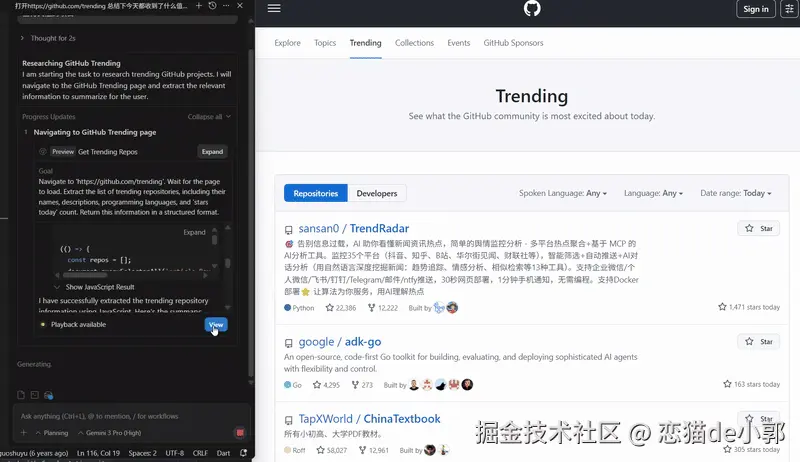Click 'Ln 116, Col 19' in status bar
This screenshot has height=462, width=800.
coord(98,453)
